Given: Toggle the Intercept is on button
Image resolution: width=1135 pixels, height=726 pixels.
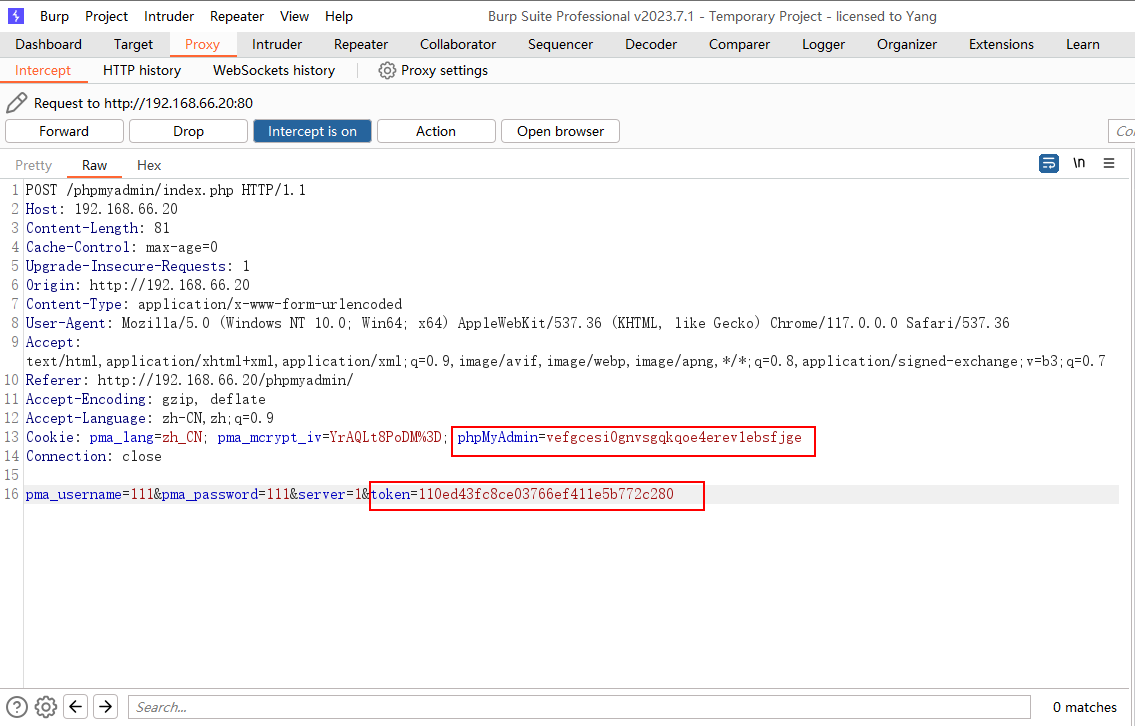Looking at the screenshot, I should pos(312,131).
